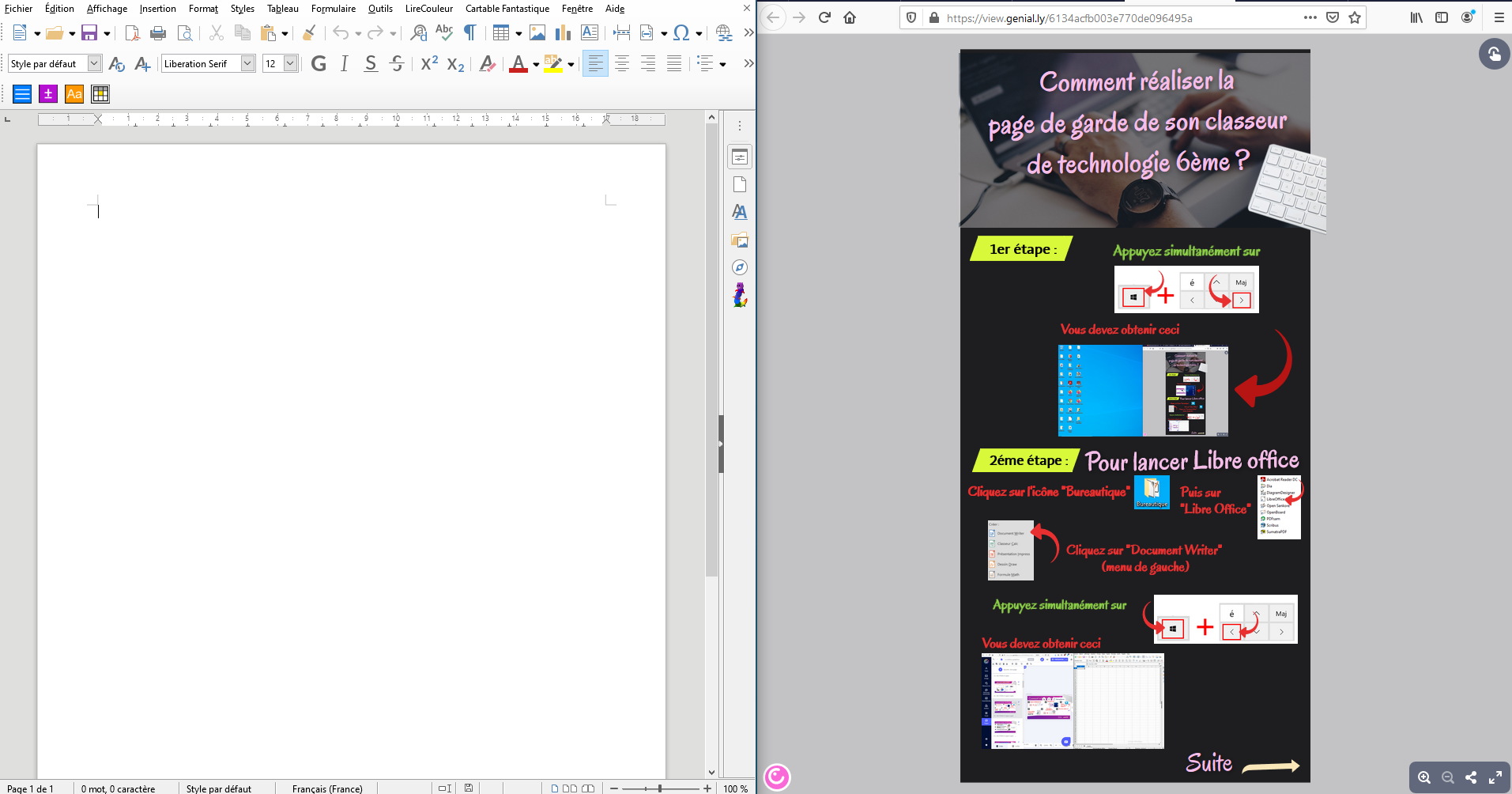Open the Cartable Fantastique menu
1512x794 pixels.
507,9
